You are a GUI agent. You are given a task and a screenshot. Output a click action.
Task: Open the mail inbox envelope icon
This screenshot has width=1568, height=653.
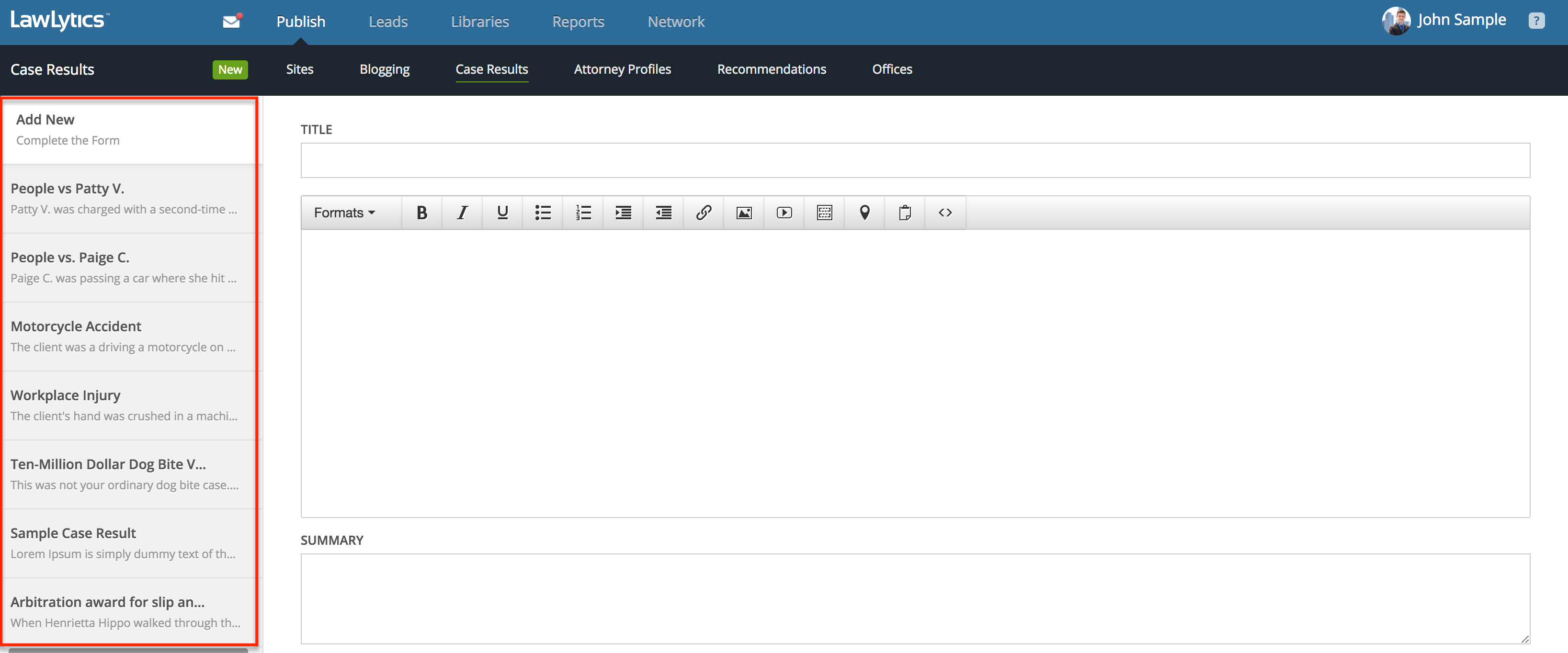pyautogui.click(x=232, y=21)
